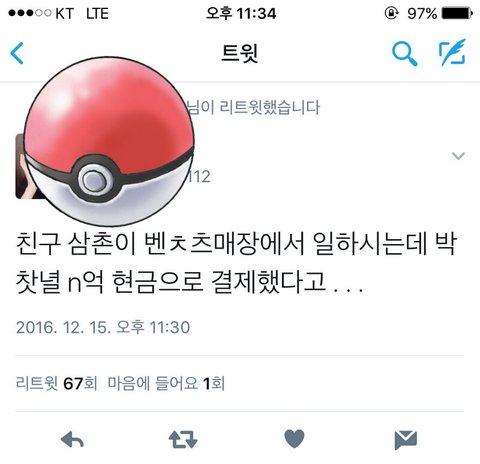Send tweet via direct message envelope icon

(406, 440)
